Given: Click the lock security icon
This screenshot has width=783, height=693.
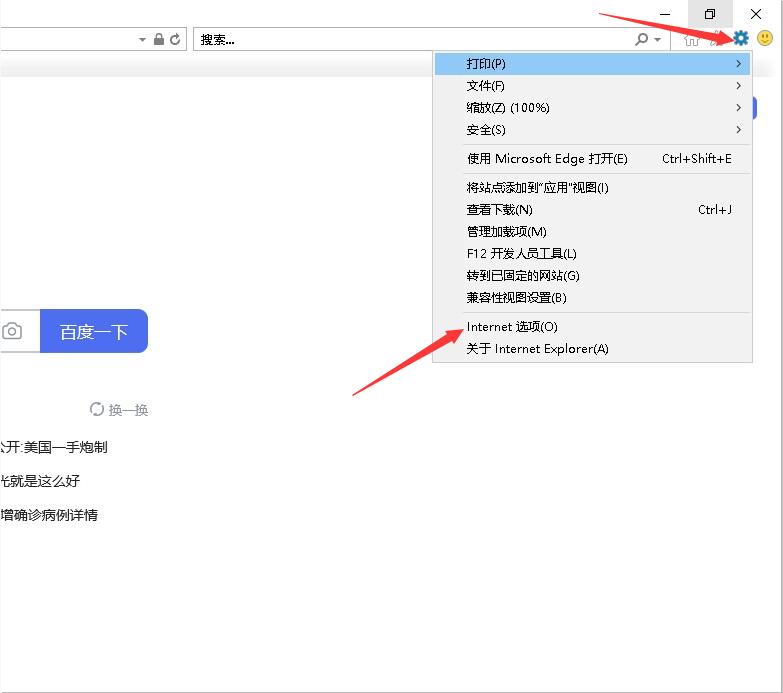Looking at the screenshot, I should (159, 39).
